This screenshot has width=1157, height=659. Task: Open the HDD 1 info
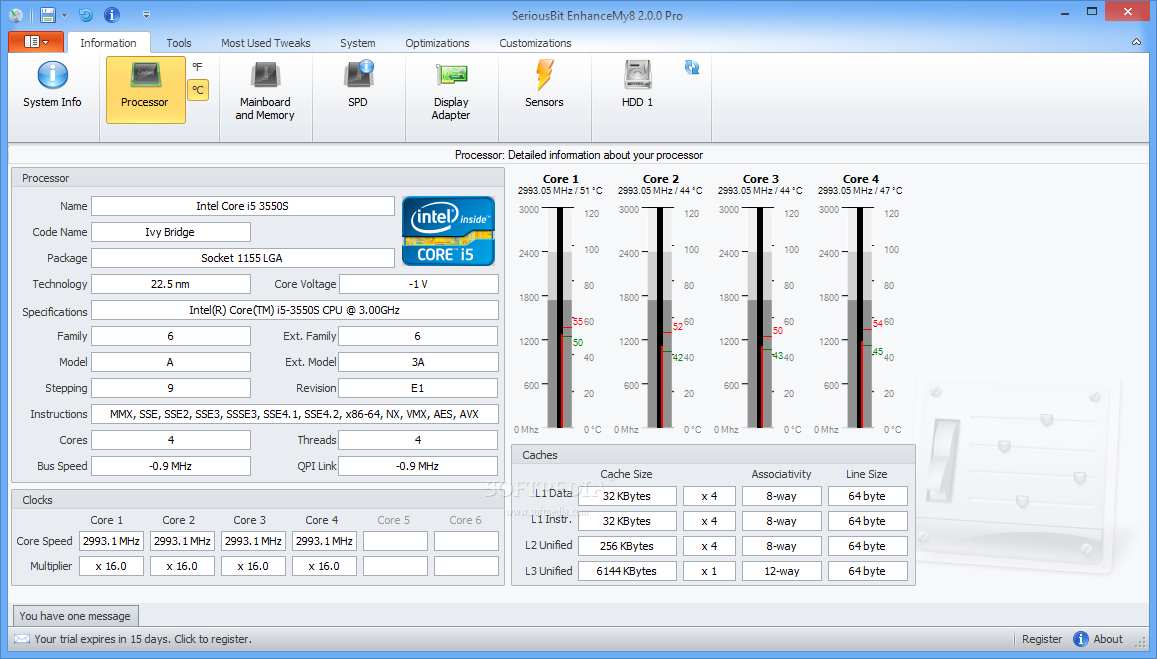pos(638,86)
